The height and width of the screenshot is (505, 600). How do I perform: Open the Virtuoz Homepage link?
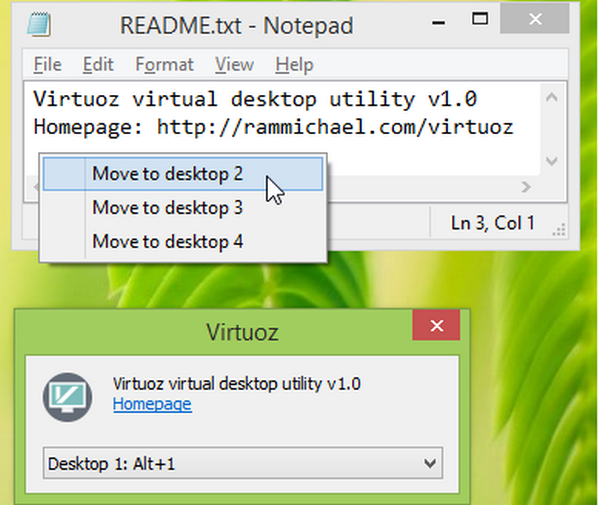(152, 404)
